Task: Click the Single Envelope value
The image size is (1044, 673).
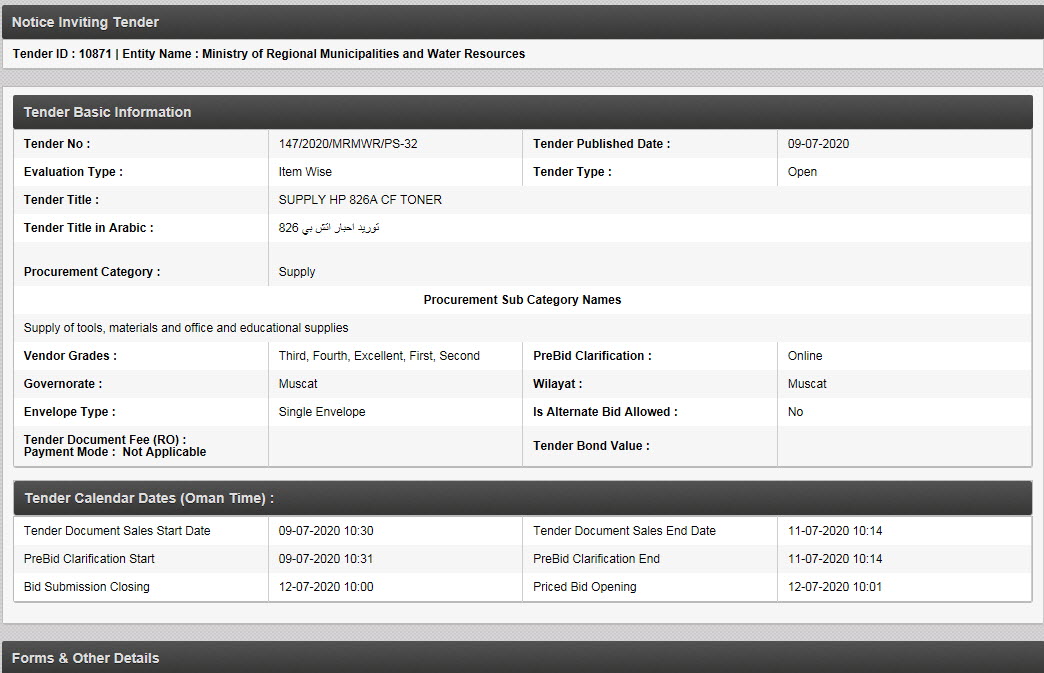Action: point(322,412)
